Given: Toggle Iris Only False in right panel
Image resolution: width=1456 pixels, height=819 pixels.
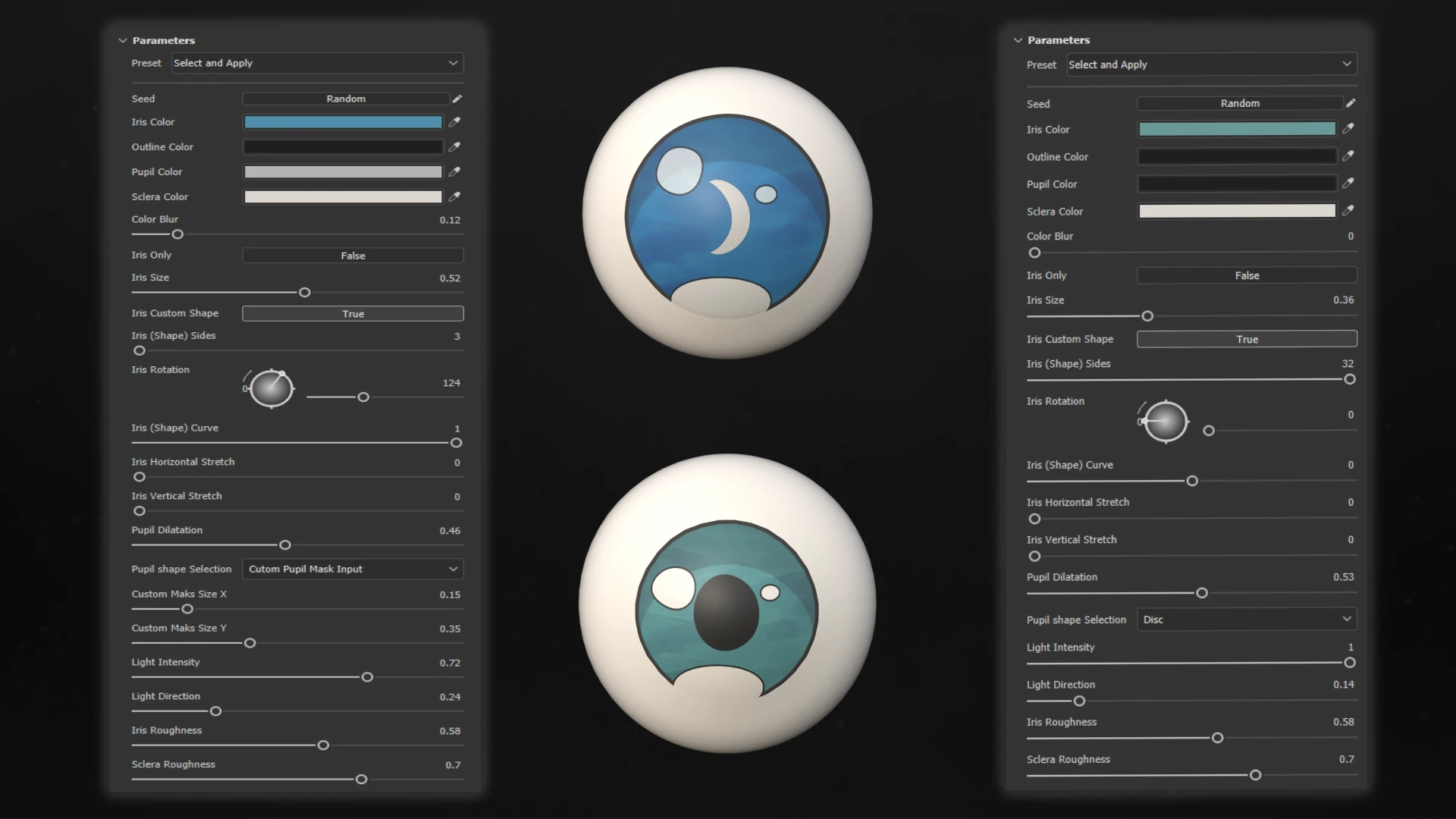Looking at the screenshot, I should pos(1247,275).
